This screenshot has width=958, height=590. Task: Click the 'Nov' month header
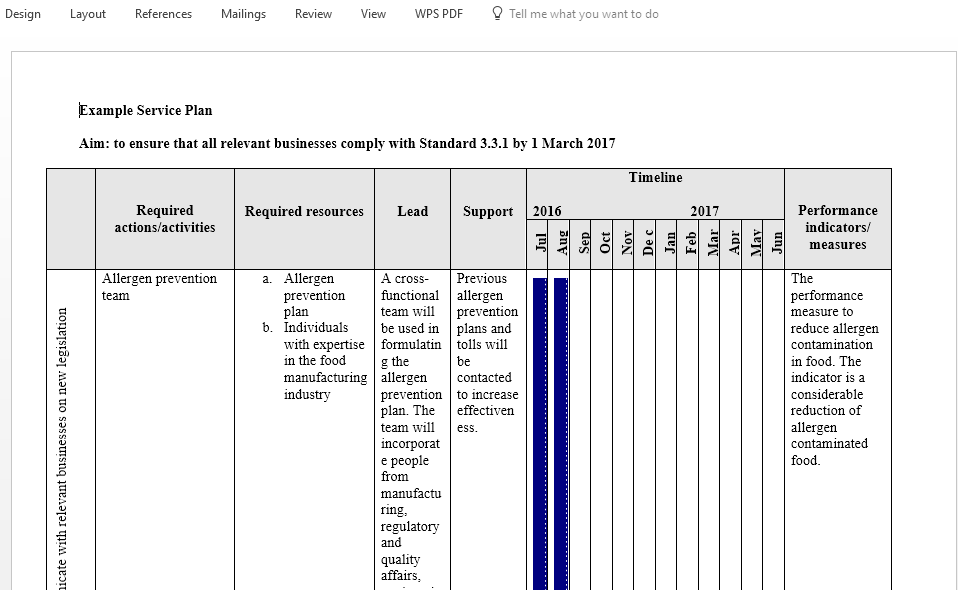tap(626, 244)
